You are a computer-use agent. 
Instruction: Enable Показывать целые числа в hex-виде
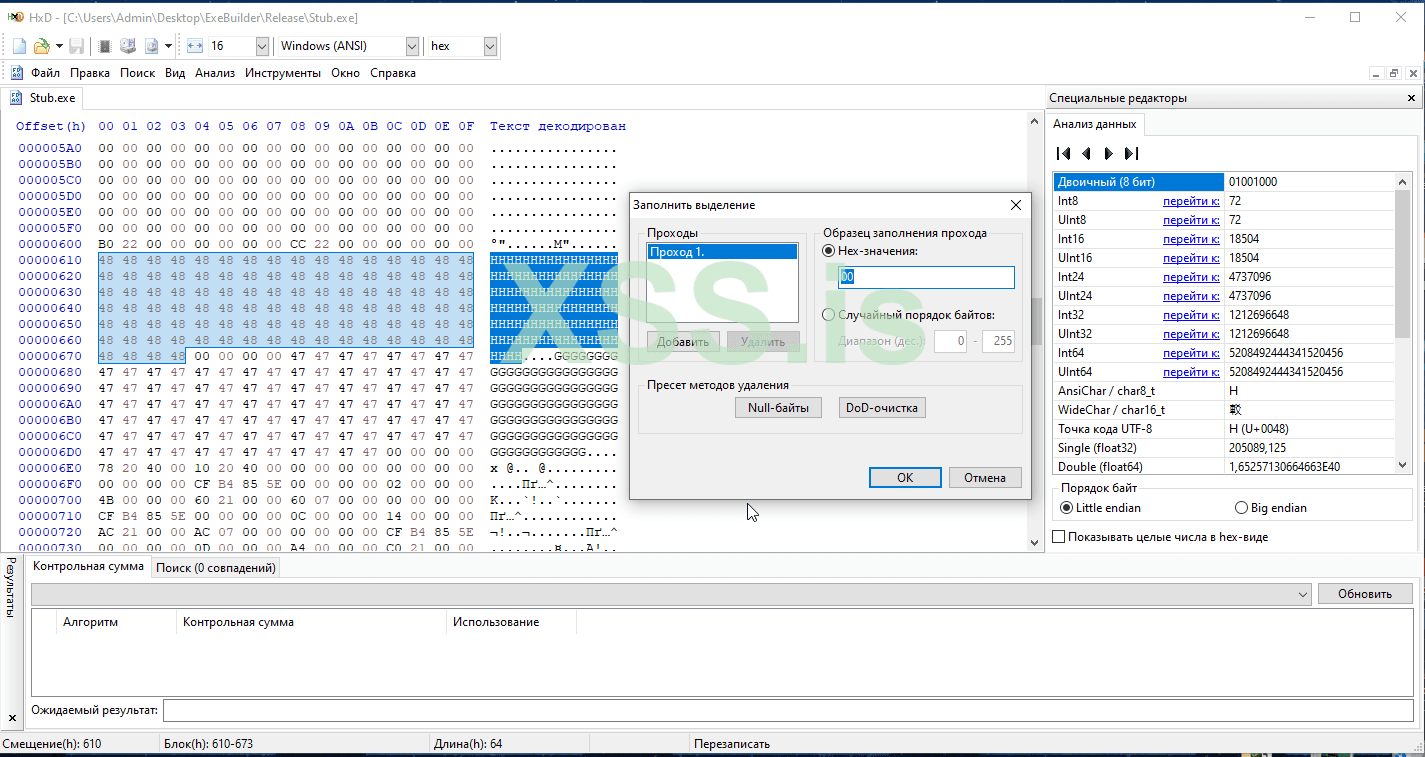click(1059, 537)
